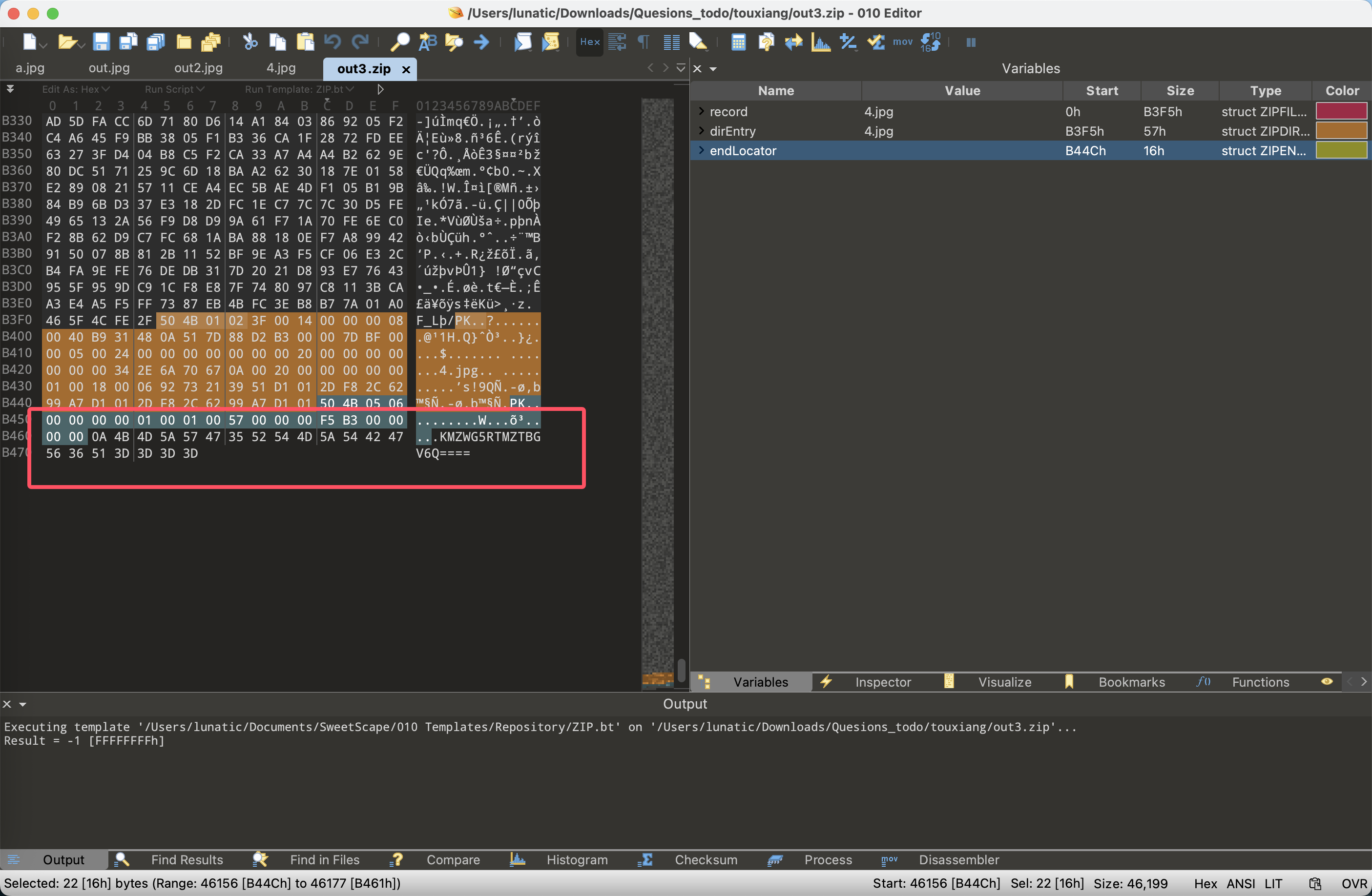This screenshot has height=896, width=1372.
Task: Close the Output panel
Action: click(x=7, y=704)
